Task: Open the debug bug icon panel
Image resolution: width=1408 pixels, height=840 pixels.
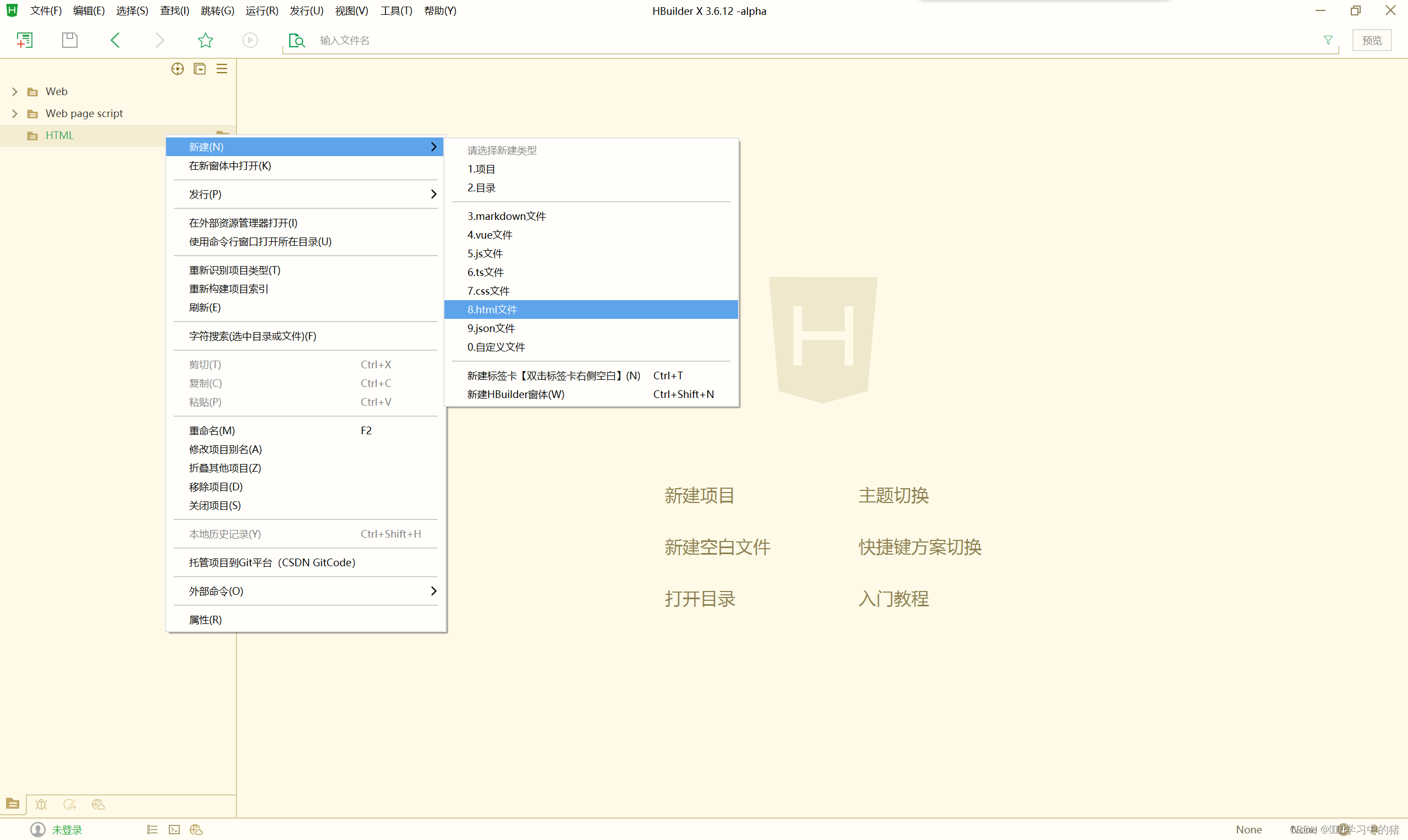Action: click(x=41, y=804)
